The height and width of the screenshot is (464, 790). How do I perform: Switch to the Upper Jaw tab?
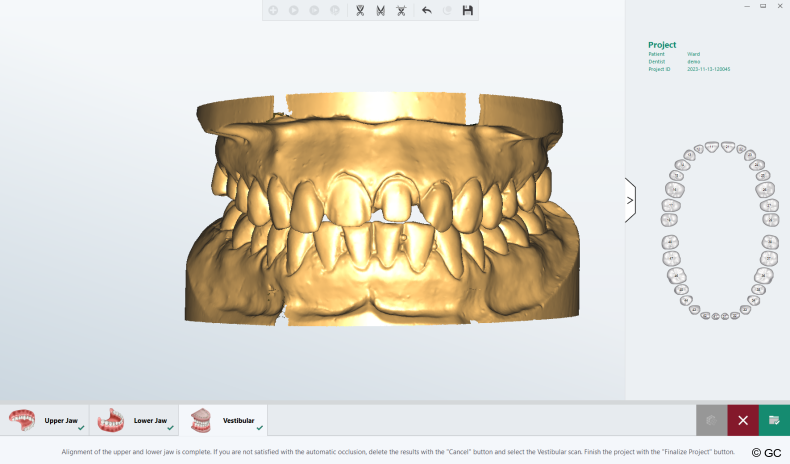coord(44,420)
